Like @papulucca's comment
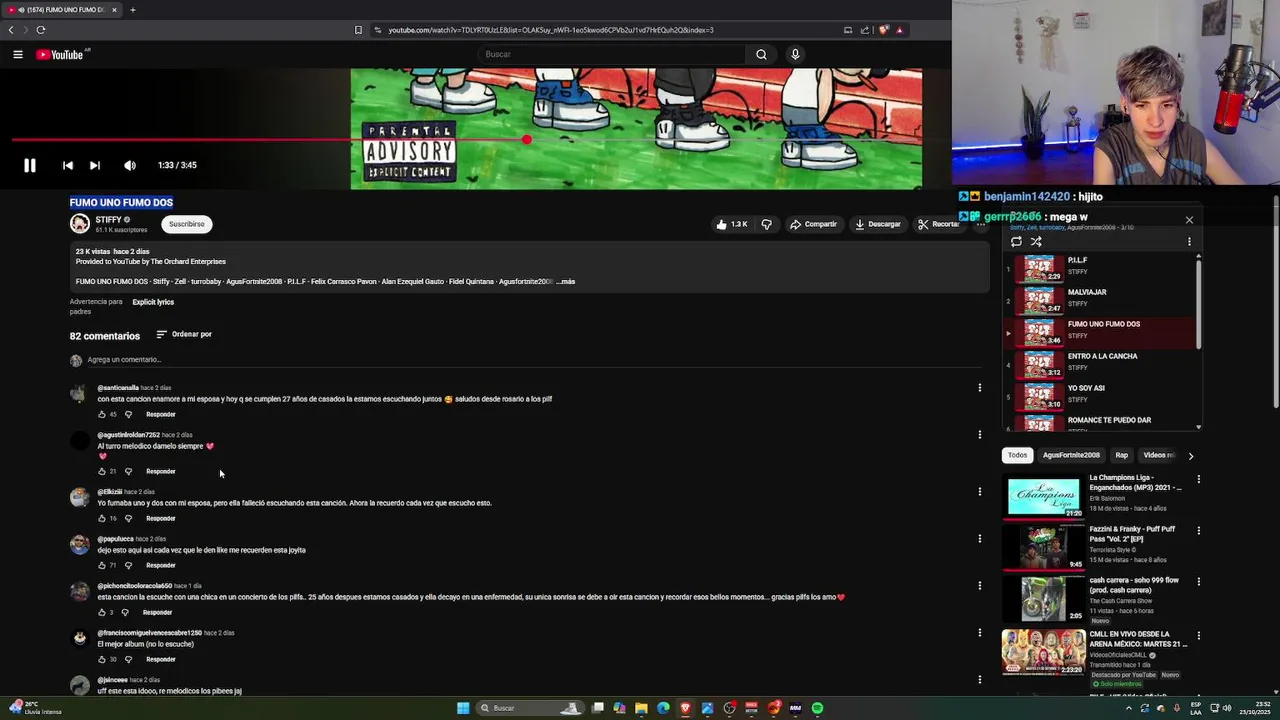The image size is (1280, 720). [x=101, y=565]
